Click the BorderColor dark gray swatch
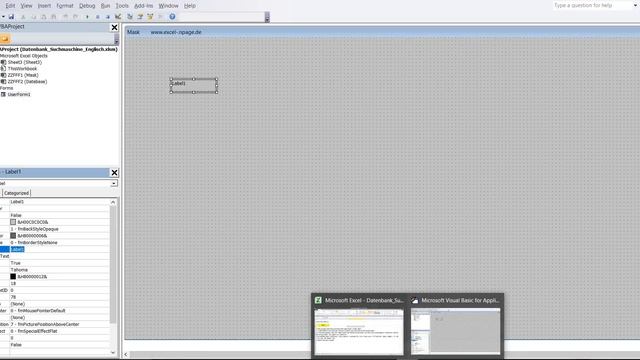The width and height of the screenshot is (640, 360). [13, 236]
